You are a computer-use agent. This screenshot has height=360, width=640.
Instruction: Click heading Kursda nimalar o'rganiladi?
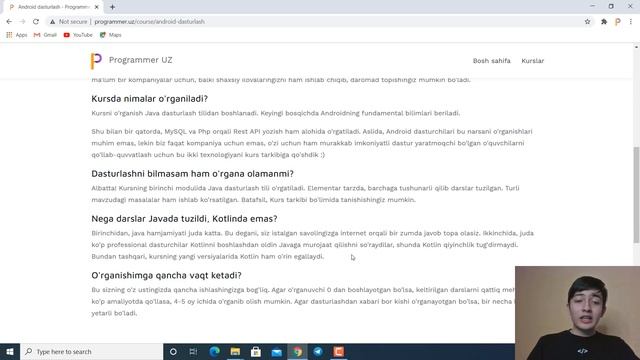pos(150,99)
